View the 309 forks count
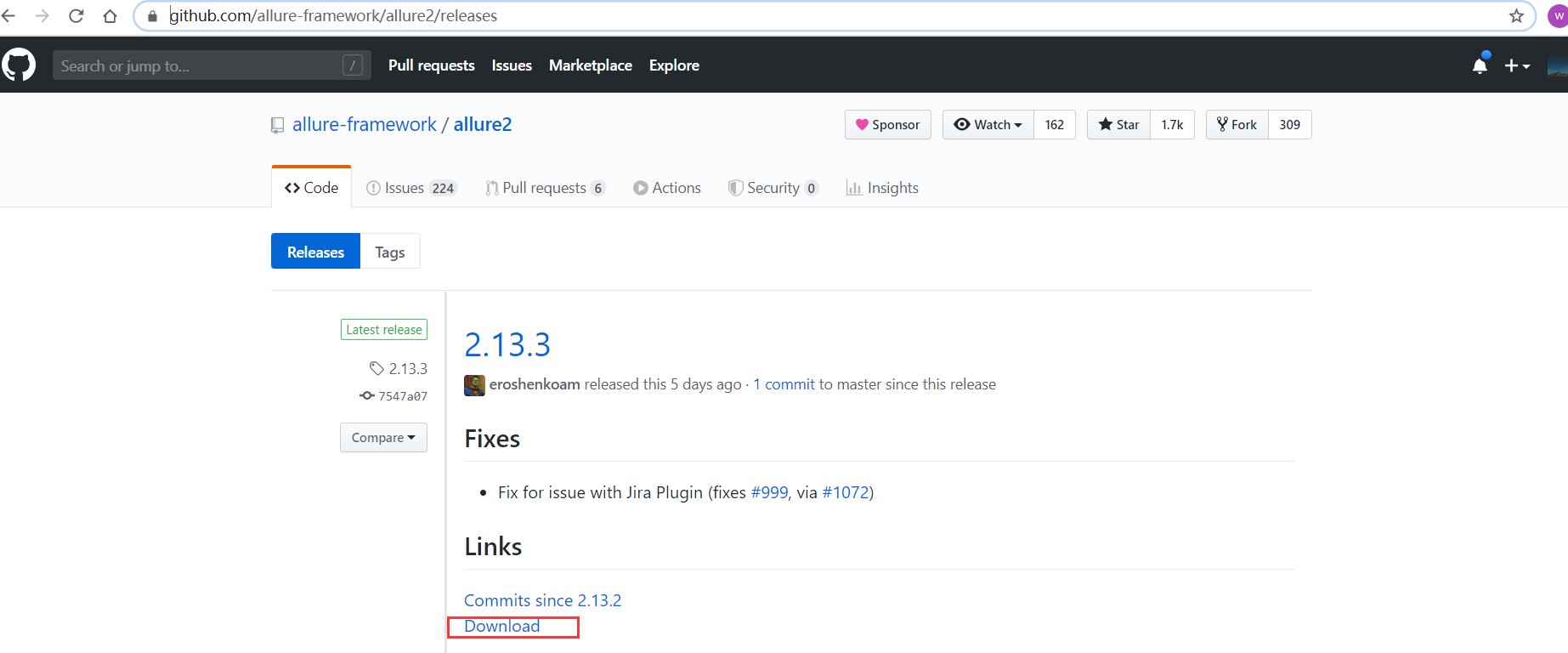The height and width of the screenshot is (653, 1568). 1290,125
